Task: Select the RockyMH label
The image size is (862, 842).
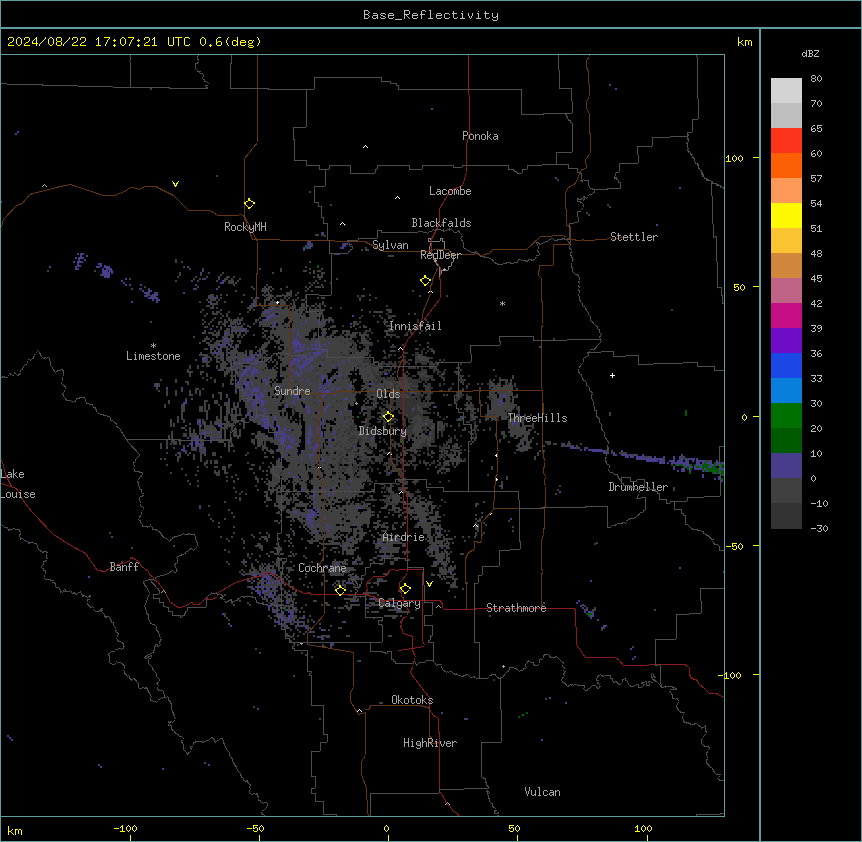Action: (245, 227)
